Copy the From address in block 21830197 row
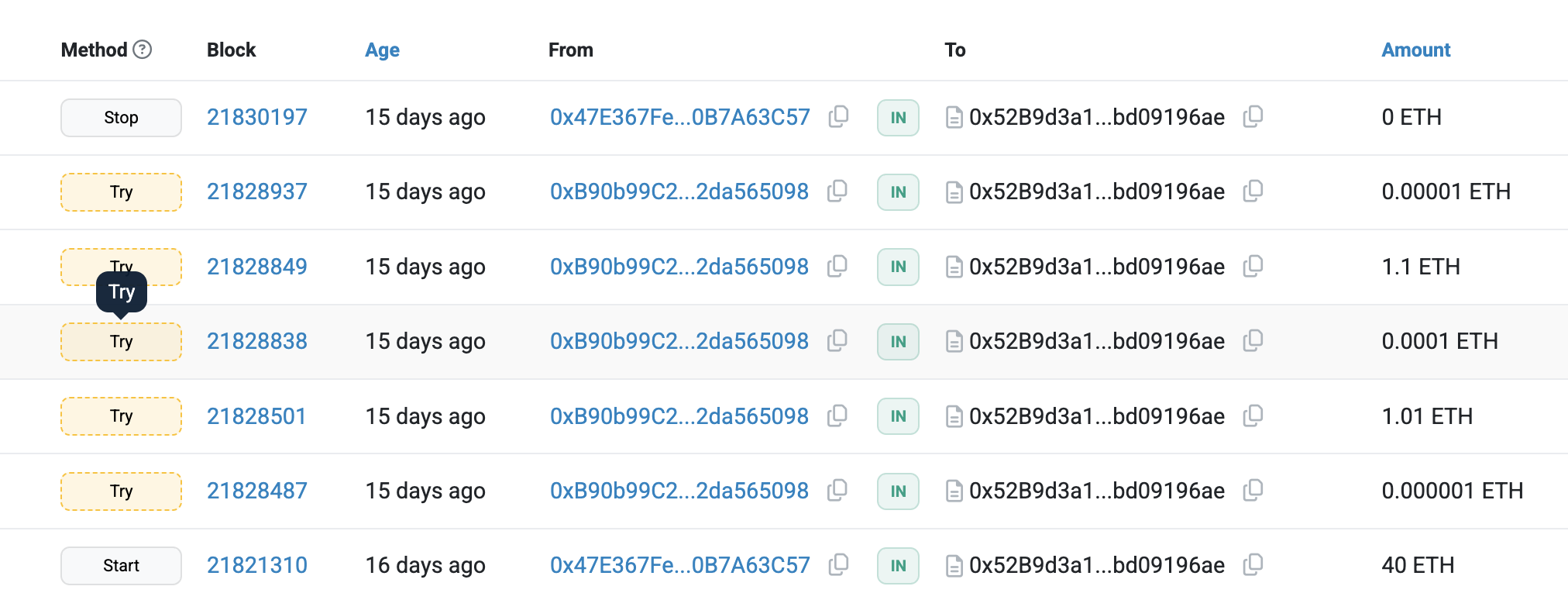Screen dimensions: 1568x600 [838, 116]
